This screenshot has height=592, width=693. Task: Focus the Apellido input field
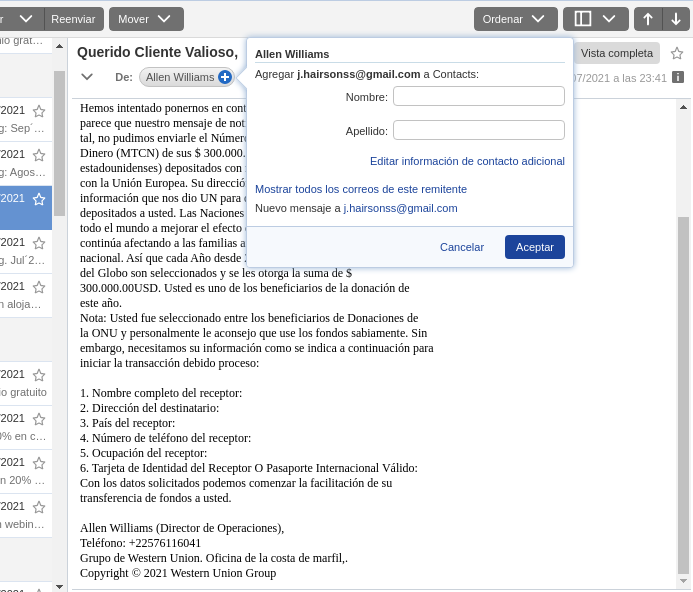[x=479, y=130]
